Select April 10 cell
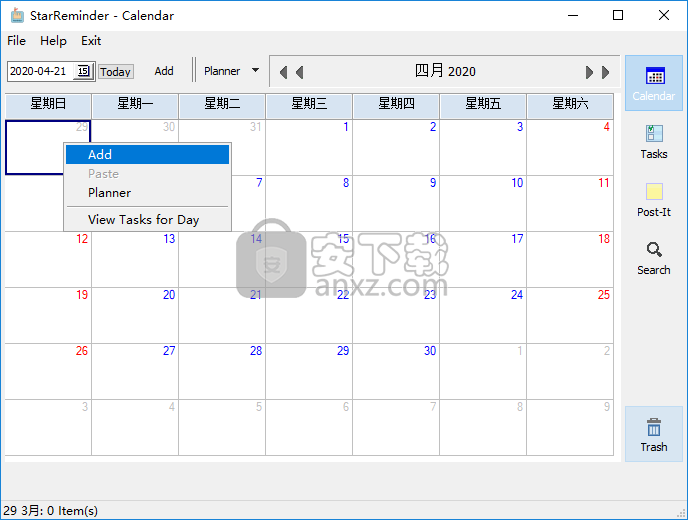The height and width of the screenshot is (520, 688). [483, 204]
